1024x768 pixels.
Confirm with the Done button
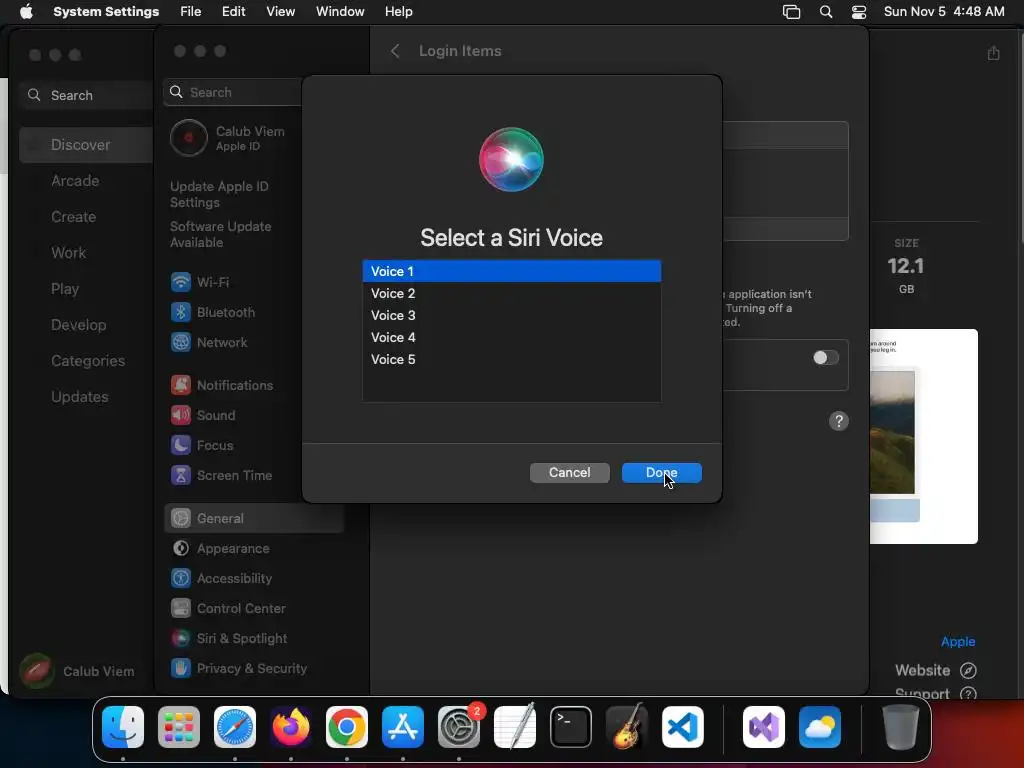pyautogui.click(x=662, y=473)
